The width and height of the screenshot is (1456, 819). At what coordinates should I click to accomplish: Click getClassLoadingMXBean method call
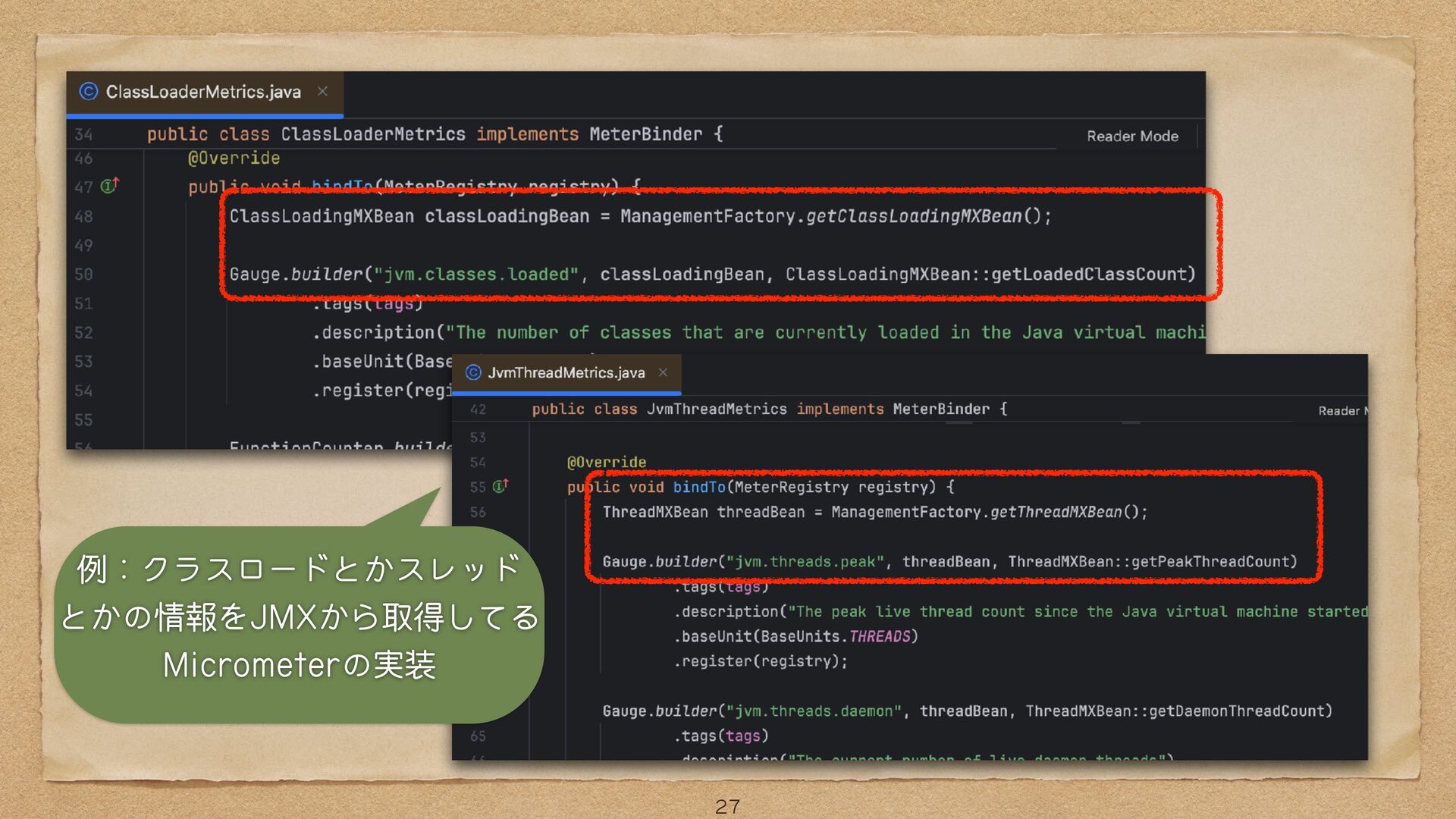tap(913, 216)
